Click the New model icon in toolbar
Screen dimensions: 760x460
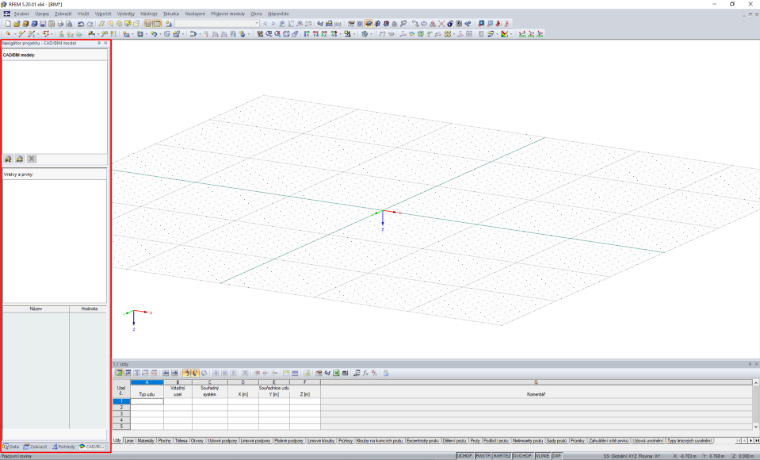[x=8, y=23]
